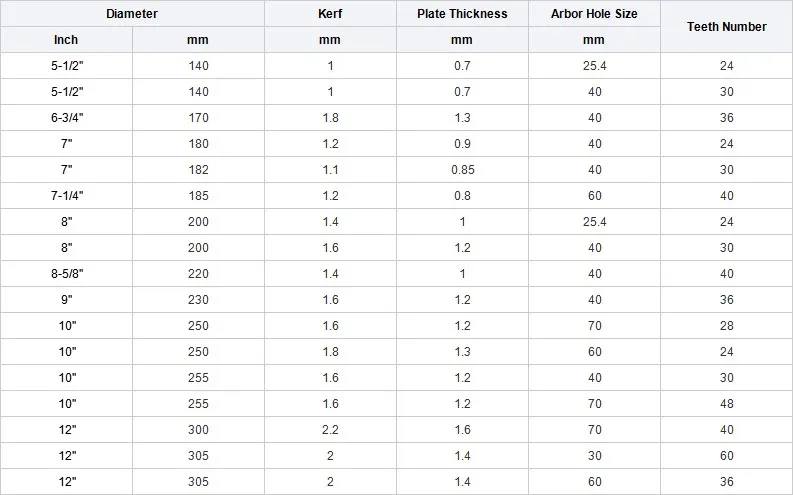This screenshot has height=495, width=793.
Task: Select the 28 teeth number cell
Action: 727,326
